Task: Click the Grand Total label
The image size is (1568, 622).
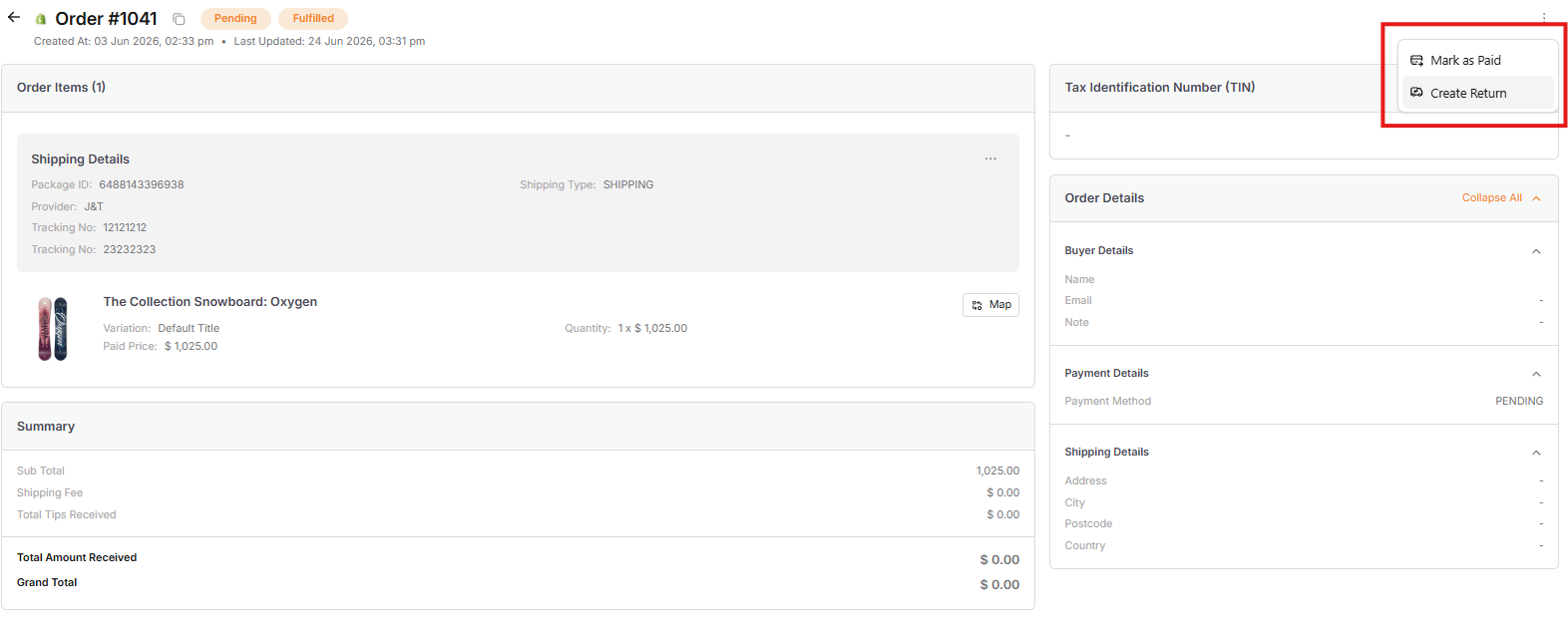Action: [x=47, y=583]
